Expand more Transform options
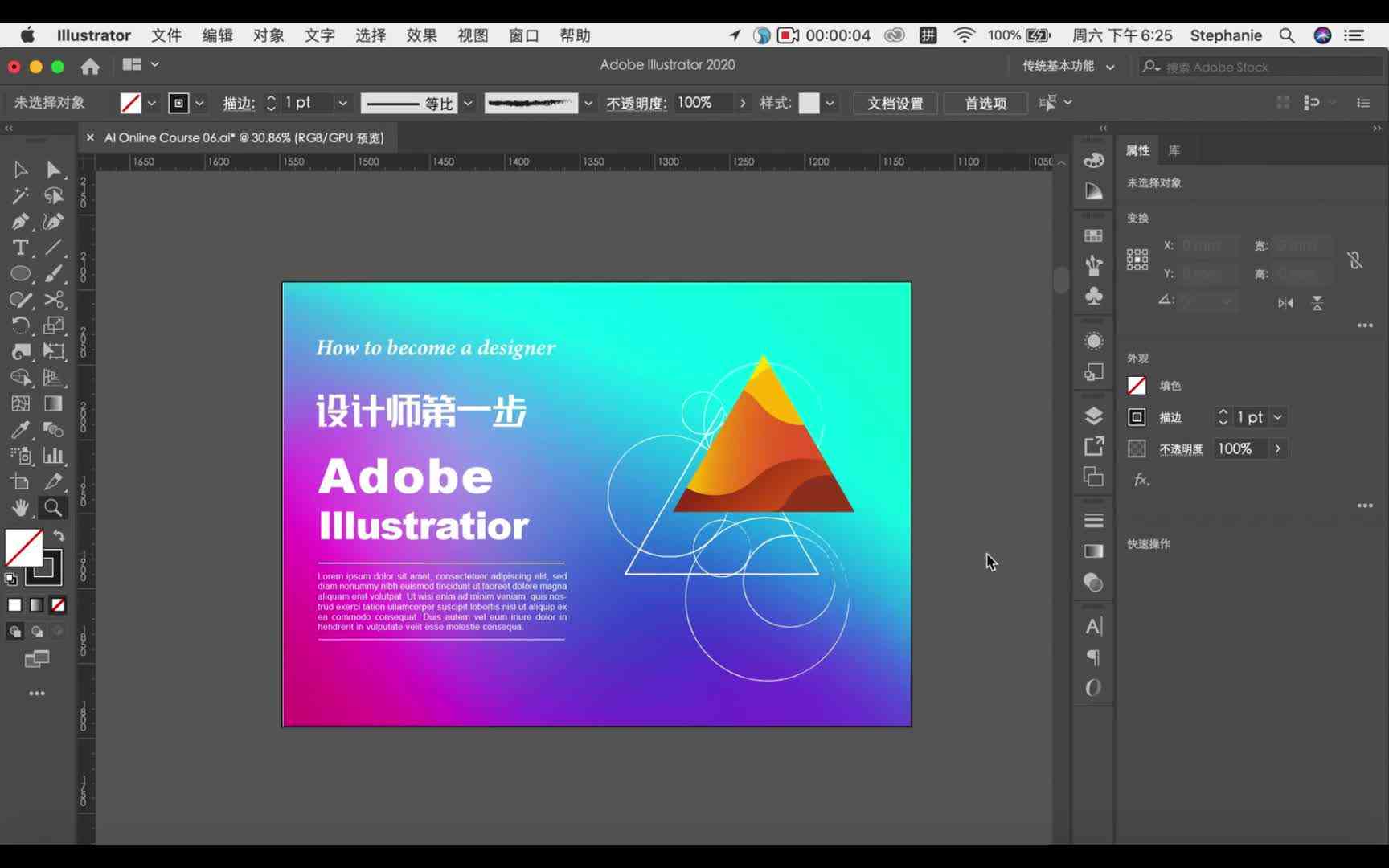The image size is (1389, 868). click(1365, 325)
